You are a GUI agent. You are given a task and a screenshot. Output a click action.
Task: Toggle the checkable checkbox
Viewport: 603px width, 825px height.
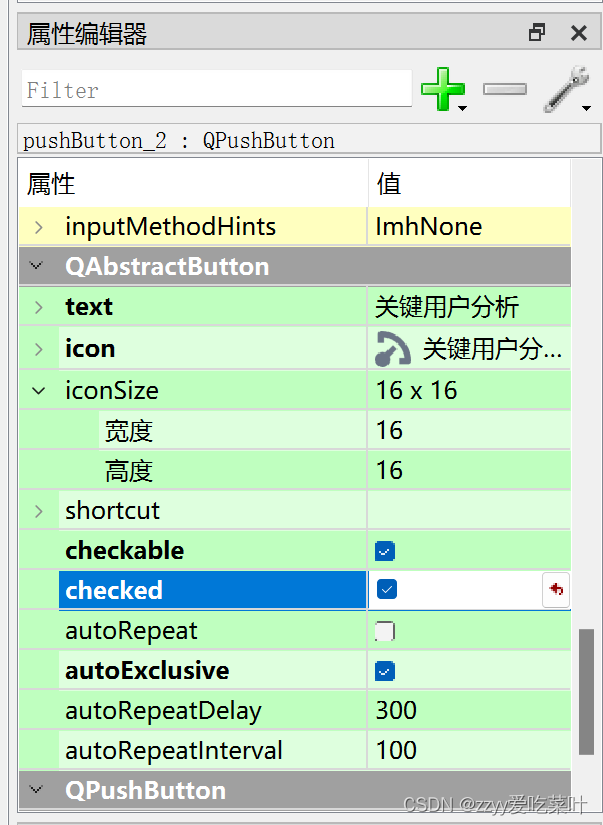[x=385, y=551]
